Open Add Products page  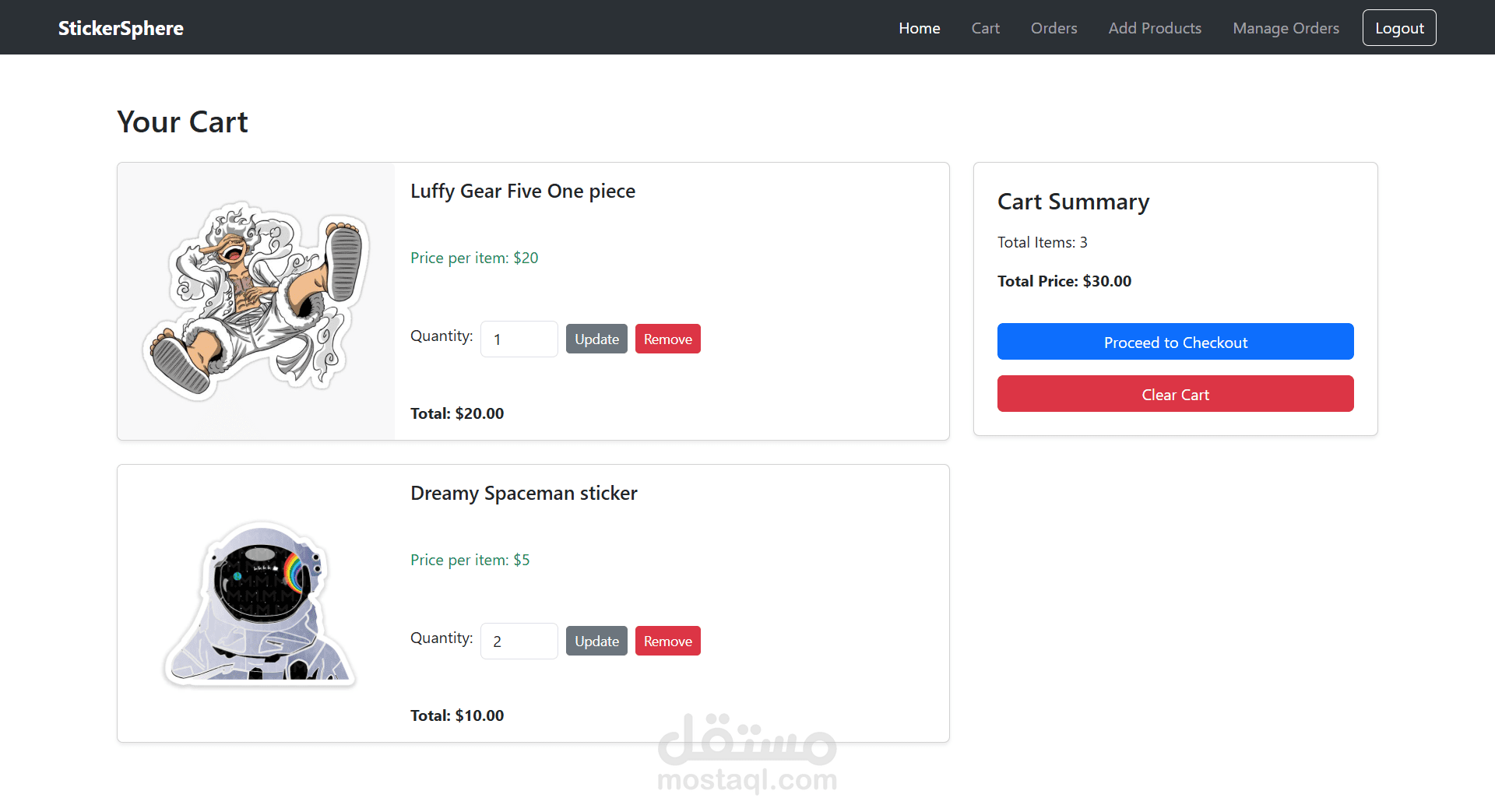[x=1155, y=28]
